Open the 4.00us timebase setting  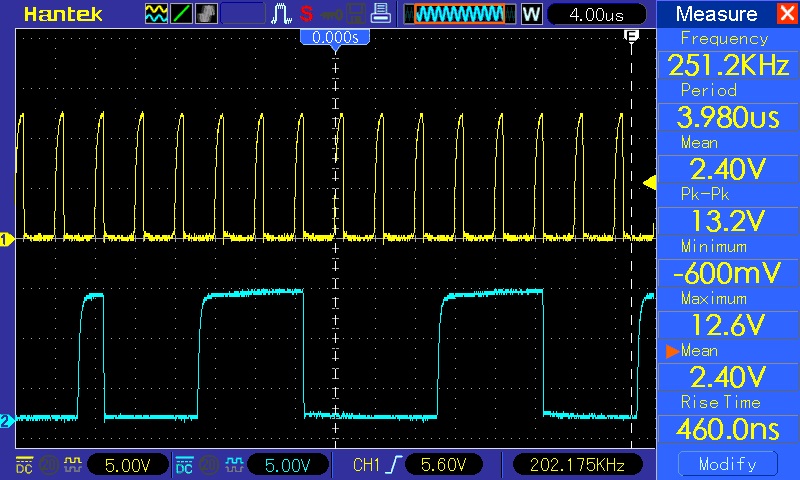(596, 14)
